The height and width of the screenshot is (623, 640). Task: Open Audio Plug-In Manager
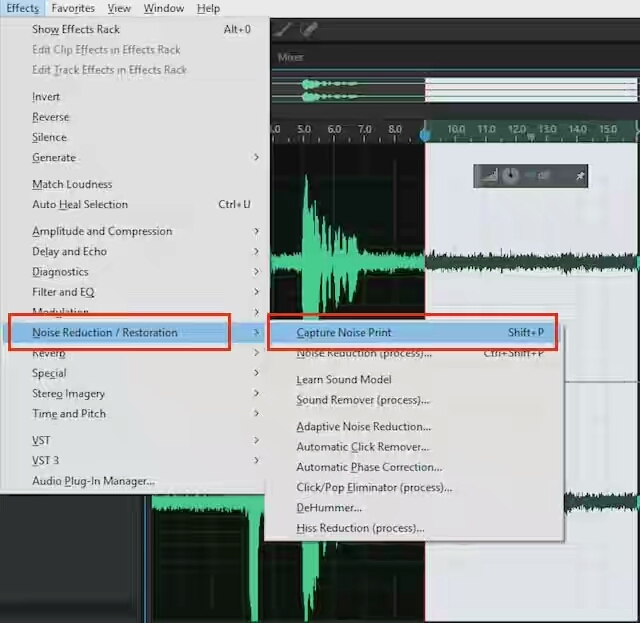click(x=93, y=481)
